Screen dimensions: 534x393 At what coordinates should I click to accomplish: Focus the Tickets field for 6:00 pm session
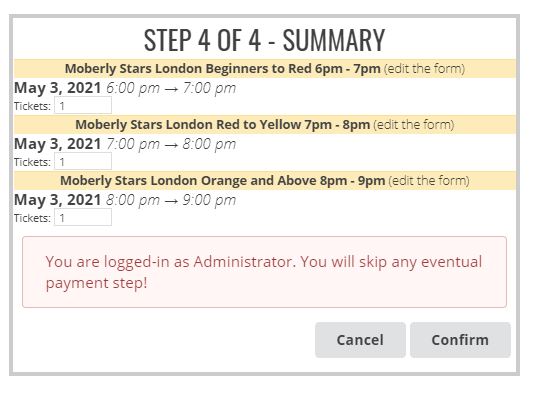coord(83,106)
